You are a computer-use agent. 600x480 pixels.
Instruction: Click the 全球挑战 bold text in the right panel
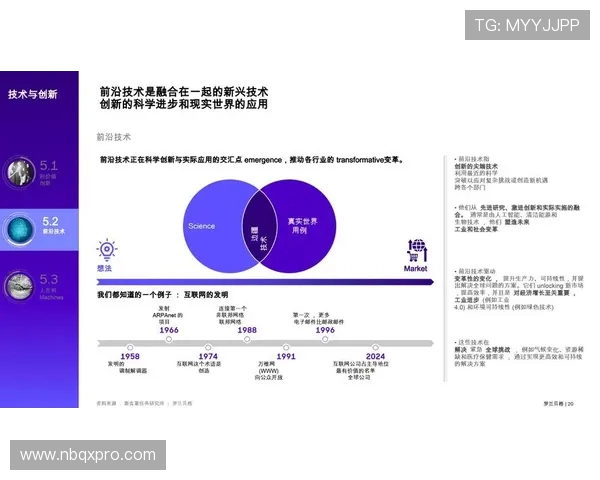[498, 350]
